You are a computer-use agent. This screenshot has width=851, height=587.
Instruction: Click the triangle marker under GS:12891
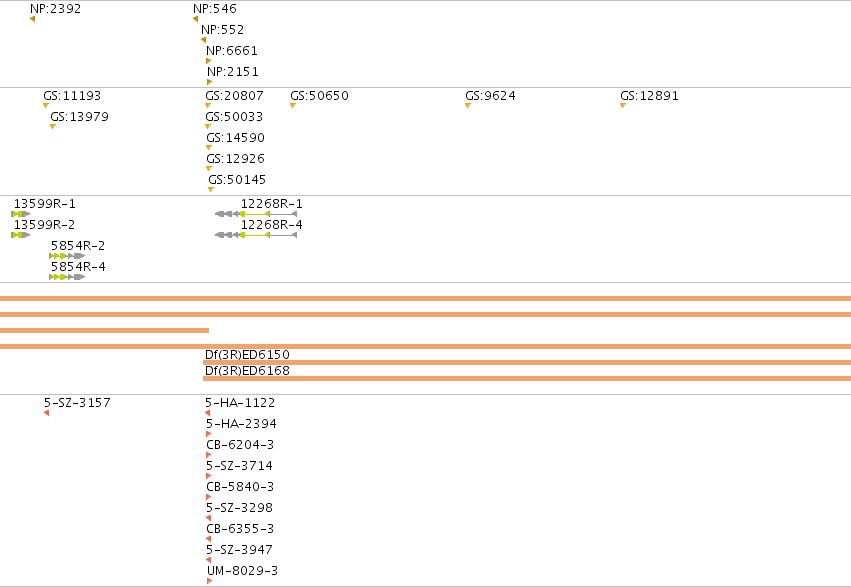coord(623,106)
